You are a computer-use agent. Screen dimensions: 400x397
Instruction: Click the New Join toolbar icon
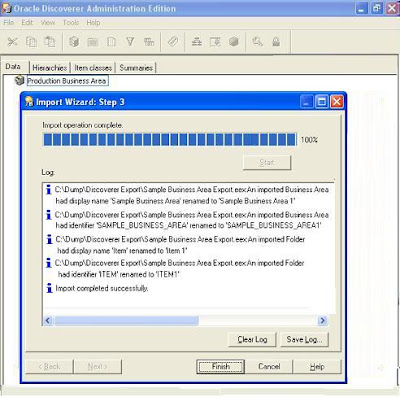[x=149, y=42]
